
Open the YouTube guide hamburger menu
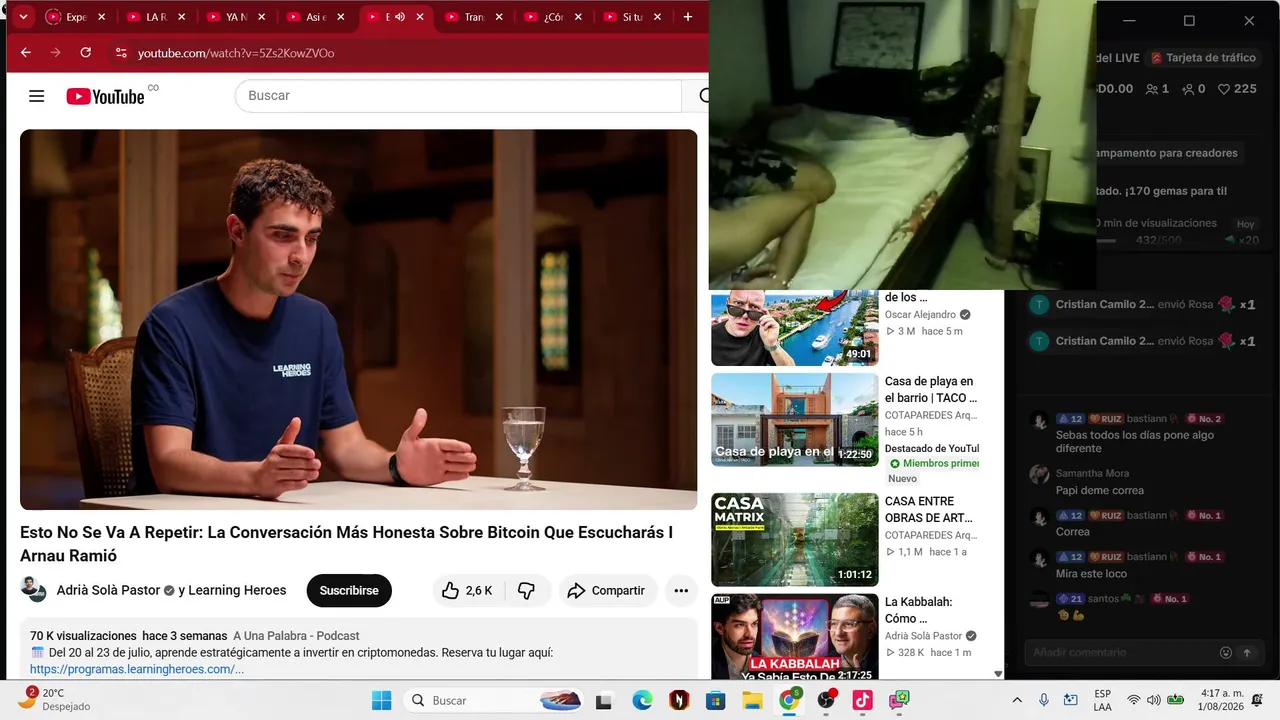[x=37, y=96]
